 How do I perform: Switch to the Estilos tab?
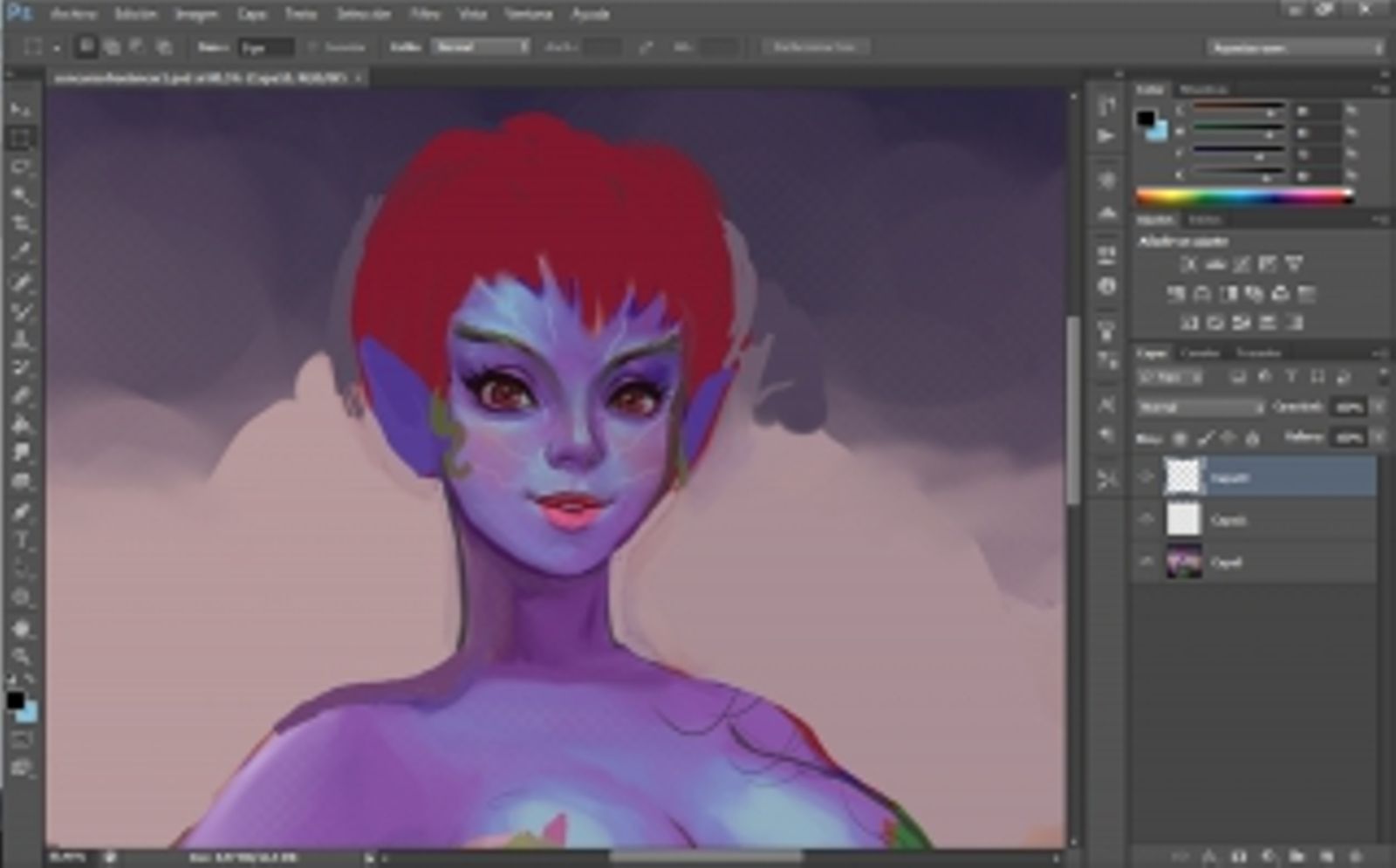(1205, 220)
